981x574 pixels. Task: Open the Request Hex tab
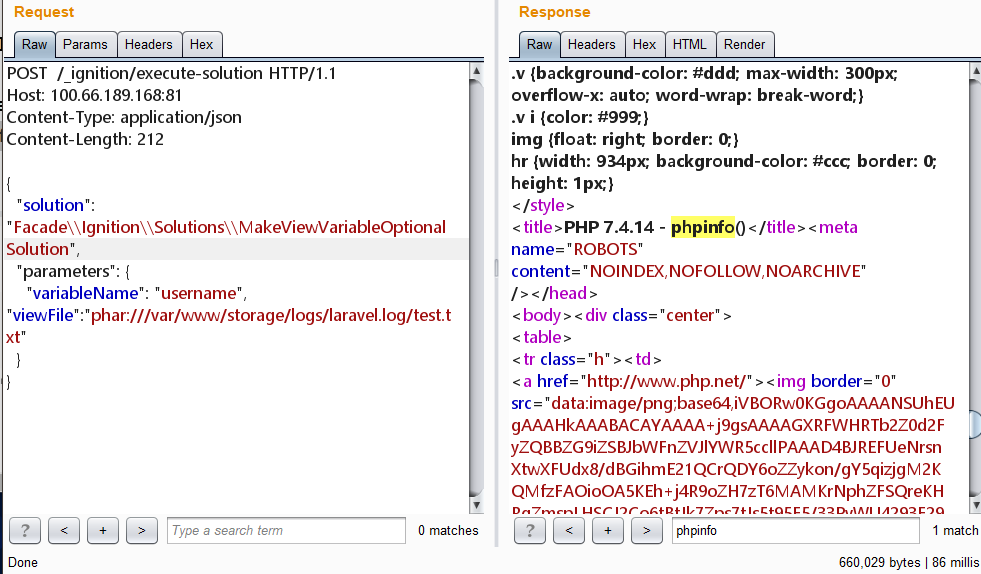(201, 44)
